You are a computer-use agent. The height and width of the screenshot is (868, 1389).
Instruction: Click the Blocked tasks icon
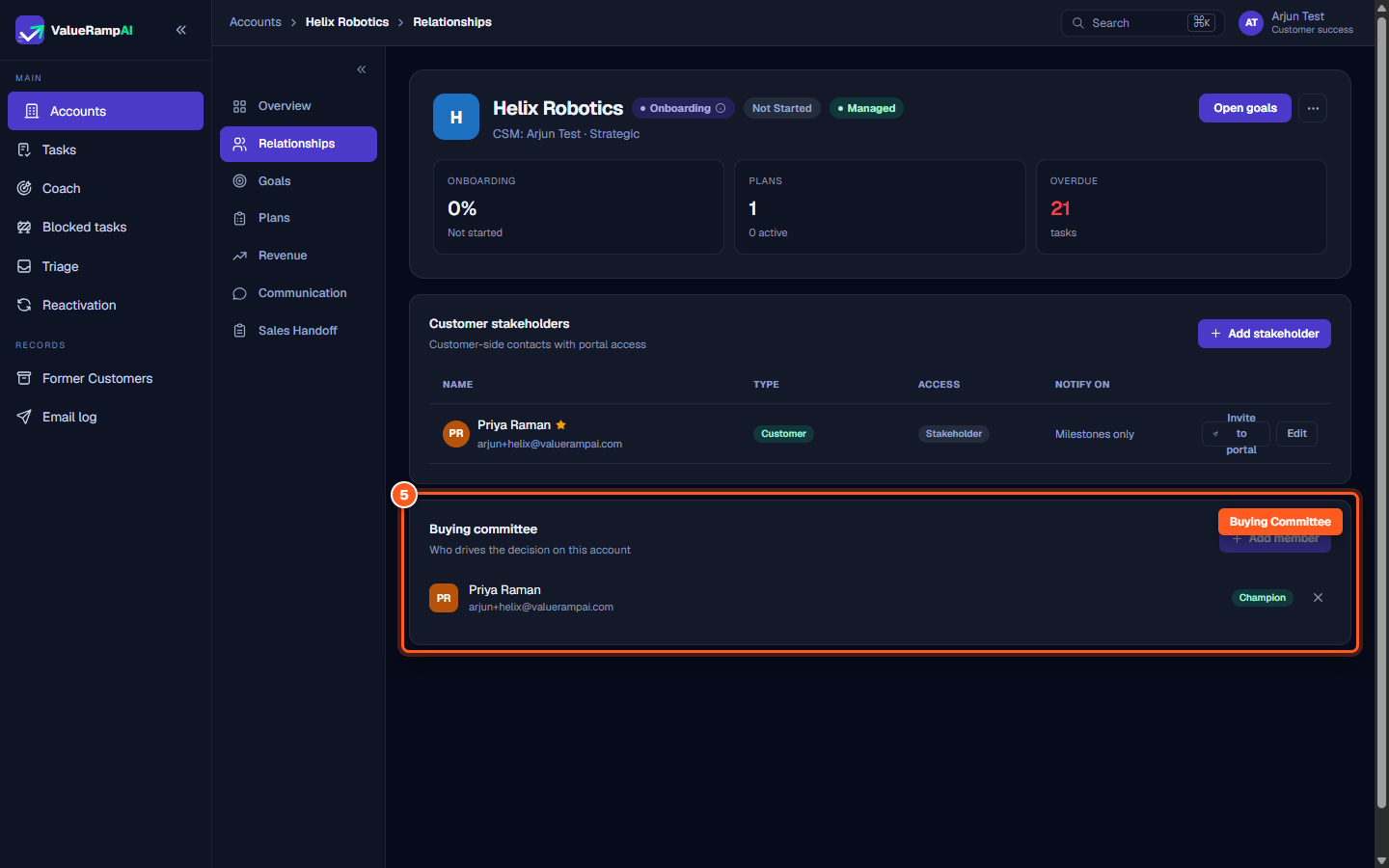pos(24,227)
